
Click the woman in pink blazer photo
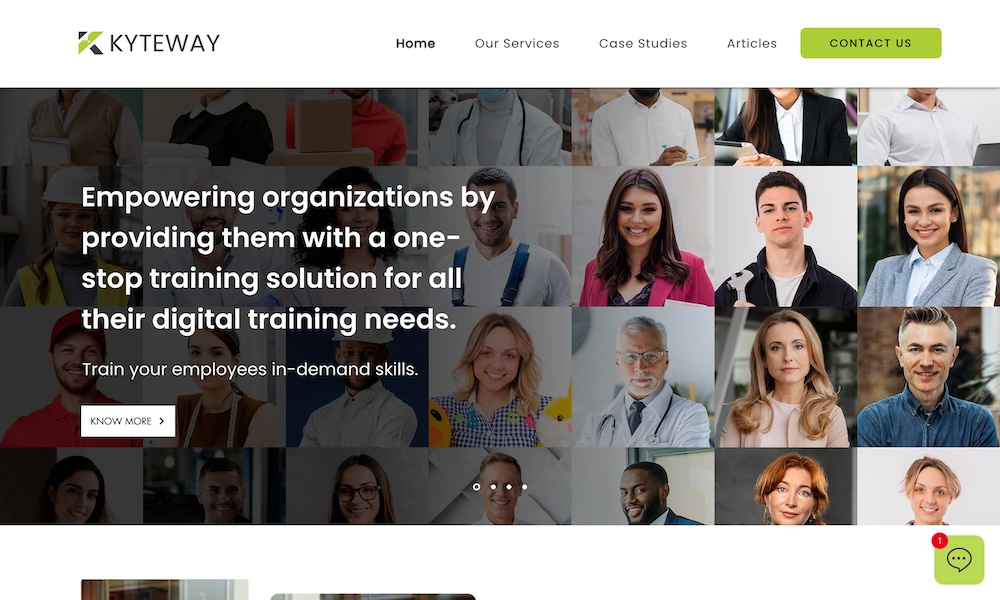coord(643,237)
